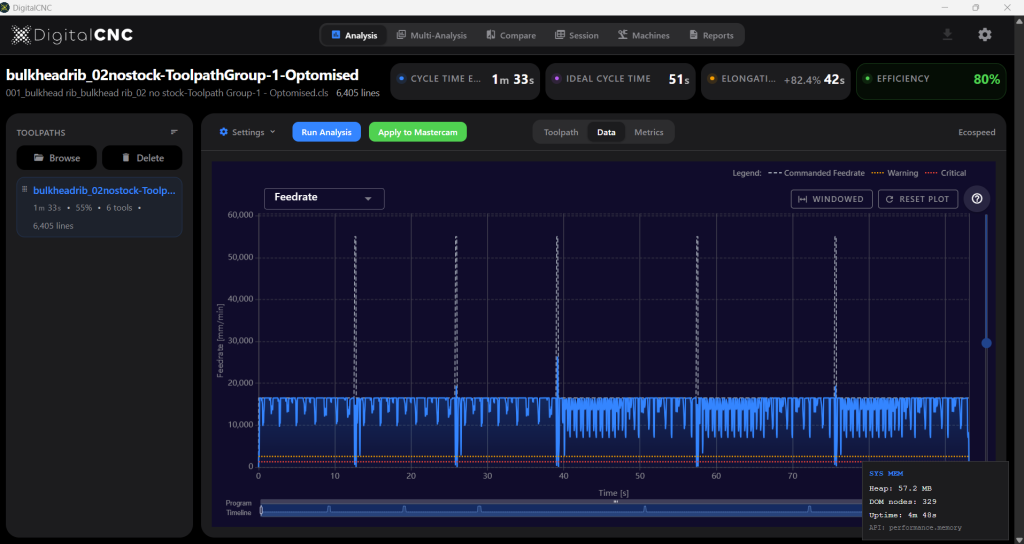Open the Machines tab
The image size is (1024, 544).
(x=644, y=35)
